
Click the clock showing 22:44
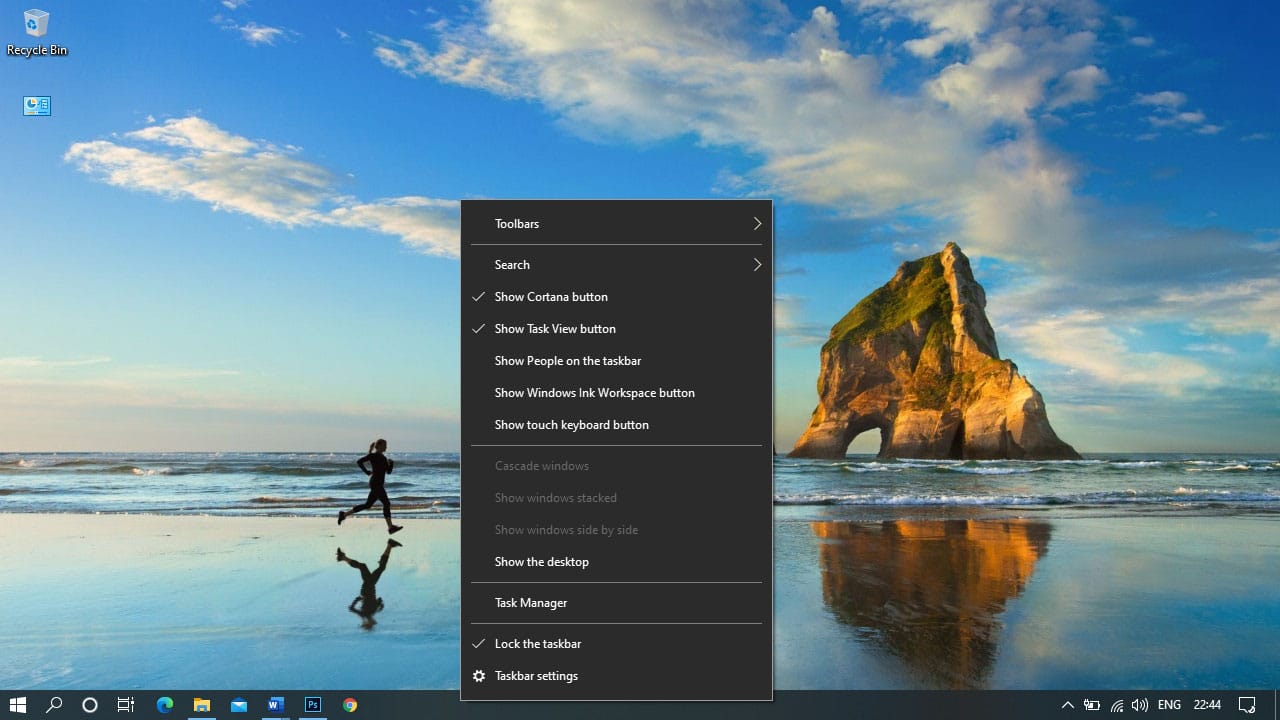pos(1207,705)
